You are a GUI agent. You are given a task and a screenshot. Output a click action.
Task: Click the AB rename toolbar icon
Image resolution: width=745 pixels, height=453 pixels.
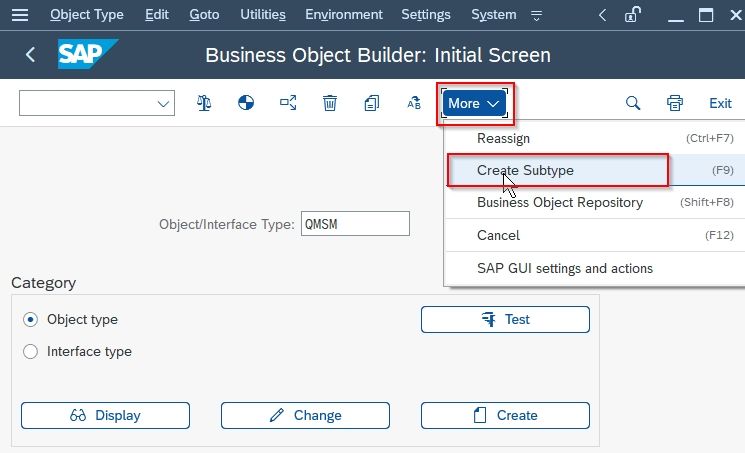[x=414, y=103]
